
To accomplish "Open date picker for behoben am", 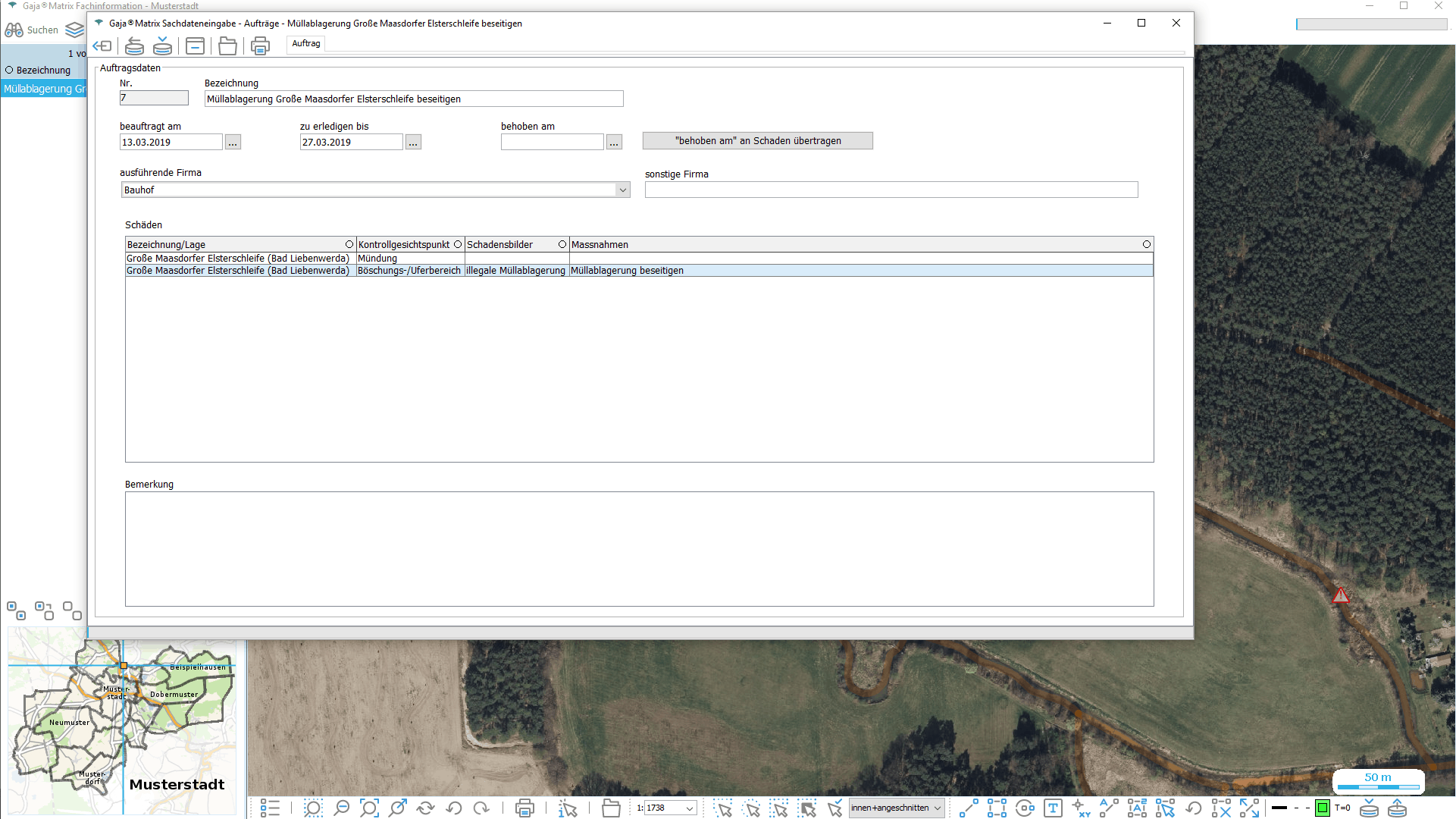I will [614, 143].
